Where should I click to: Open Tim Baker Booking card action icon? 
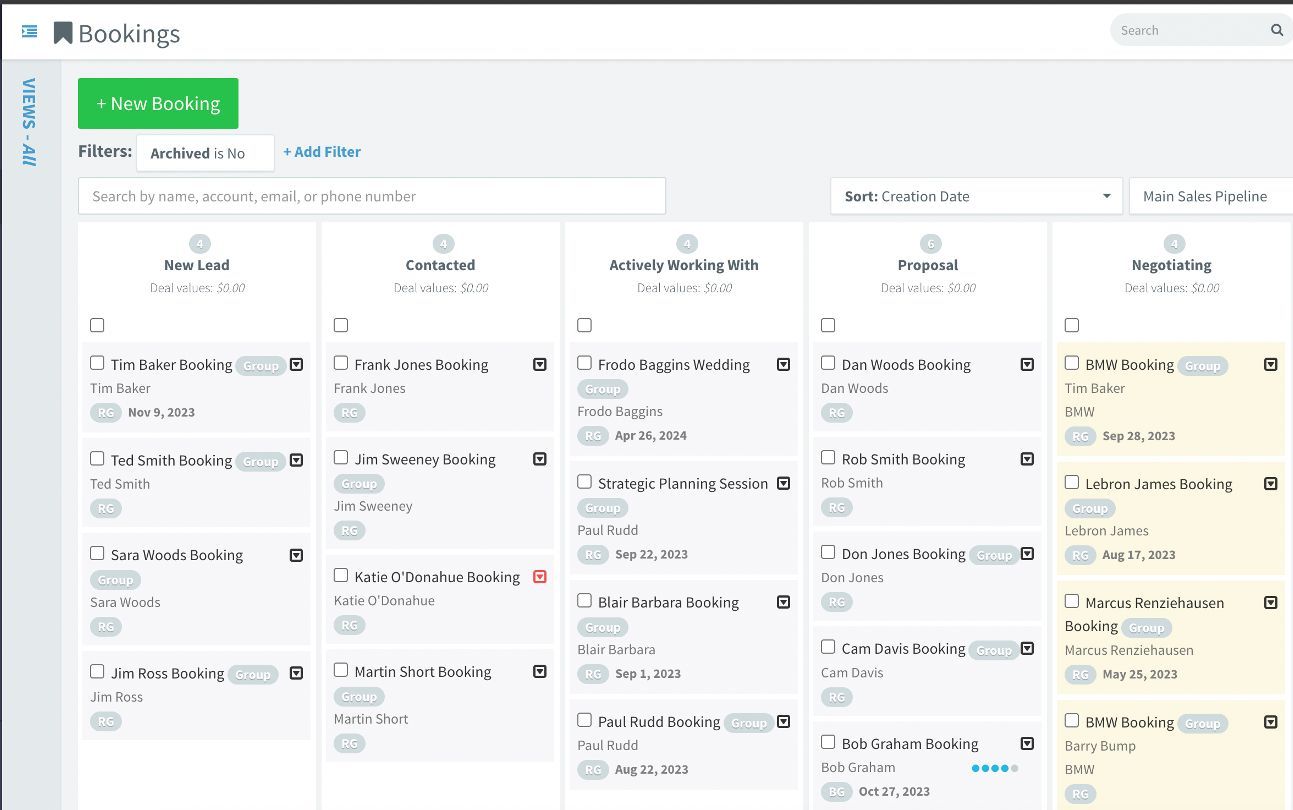click(296, 365)
